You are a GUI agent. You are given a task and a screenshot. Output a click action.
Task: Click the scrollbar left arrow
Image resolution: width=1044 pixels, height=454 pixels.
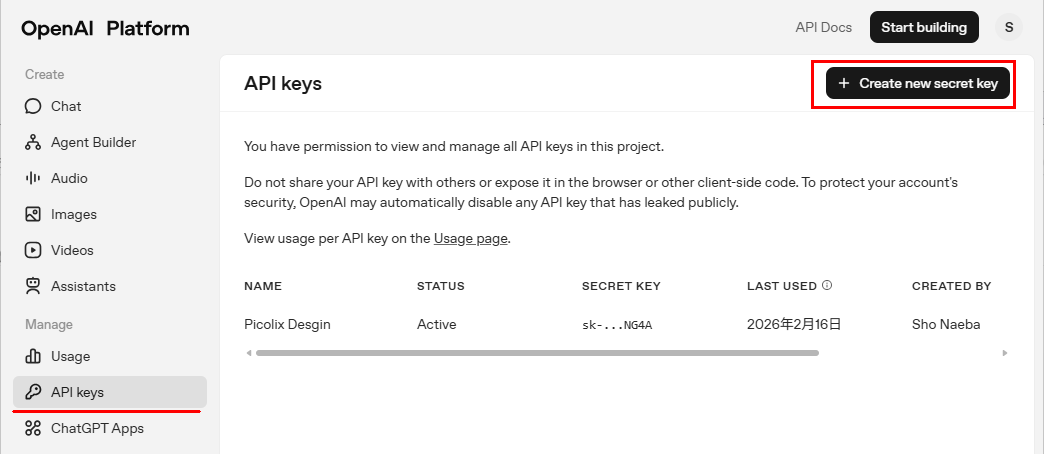(x=249, y=353)
